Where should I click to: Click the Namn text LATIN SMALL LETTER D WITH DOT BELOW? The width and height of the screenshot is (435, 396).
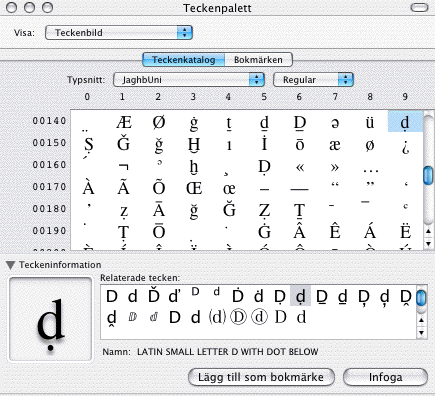(x=228, y=352)
